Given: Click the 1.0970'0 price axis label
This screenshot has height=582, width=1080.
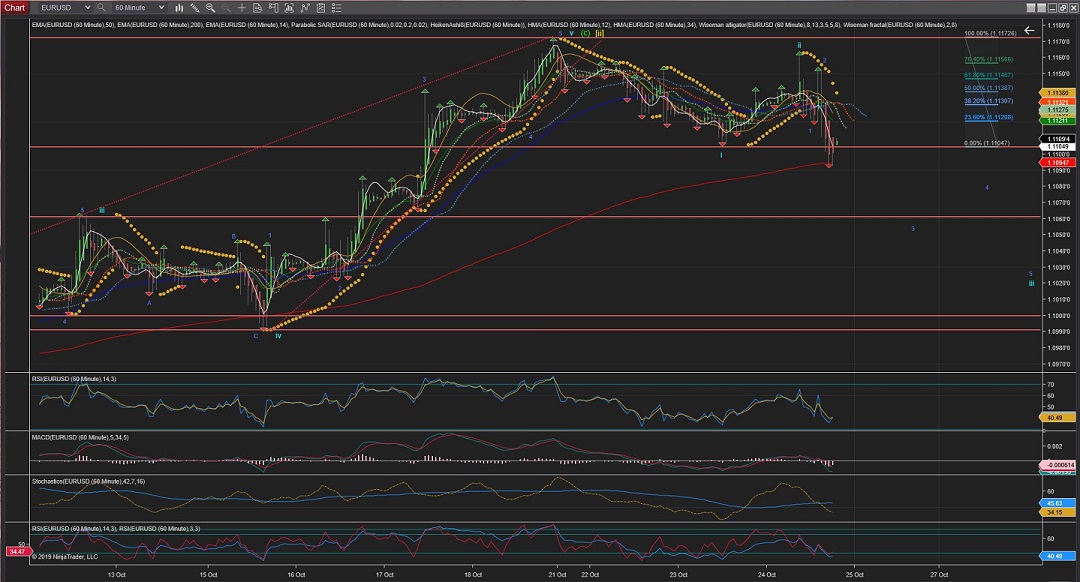Looking at the screenshot, I should point(1059,364).
